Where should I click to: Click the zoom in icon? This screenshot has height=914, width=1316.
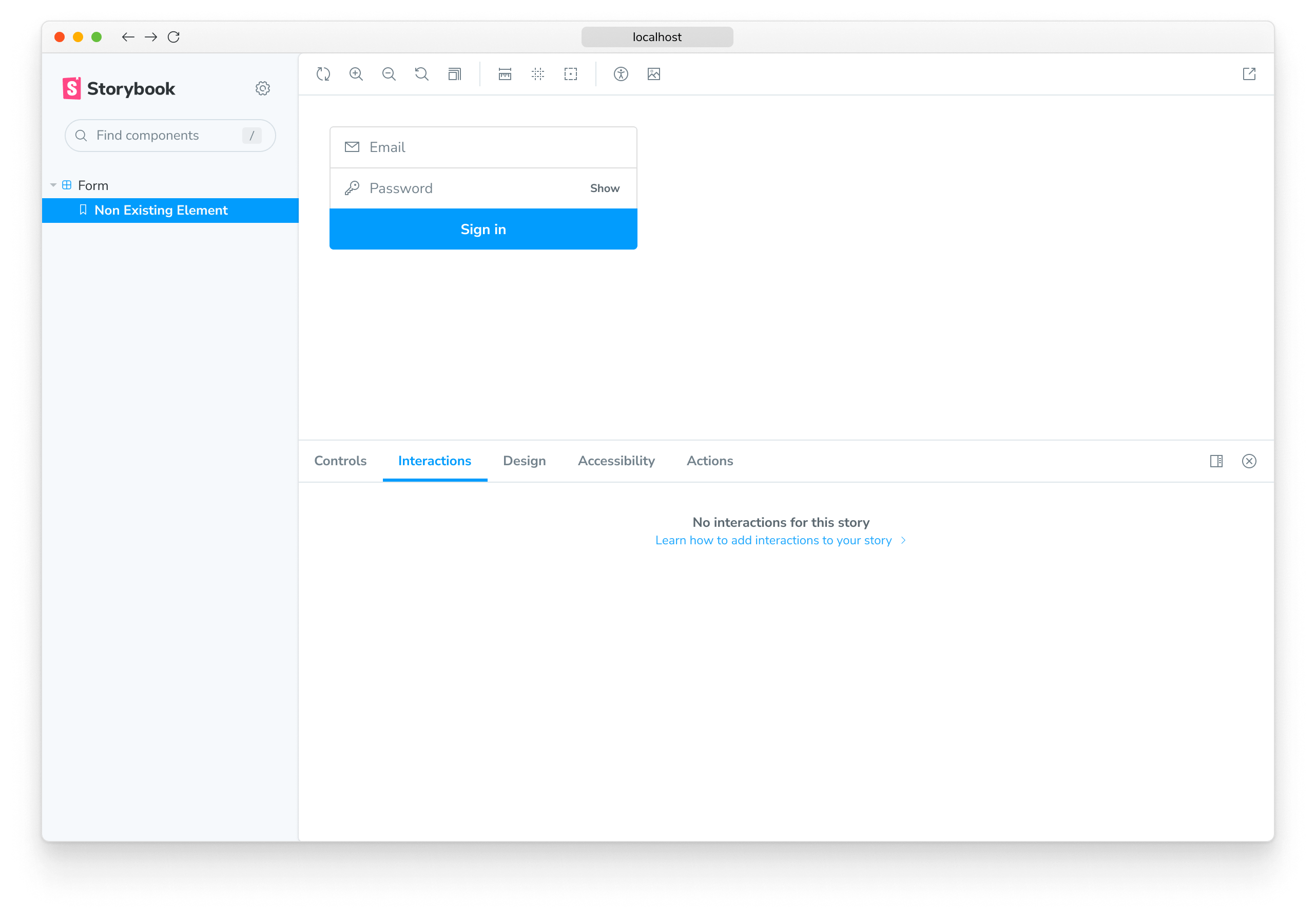click(357, 74)
